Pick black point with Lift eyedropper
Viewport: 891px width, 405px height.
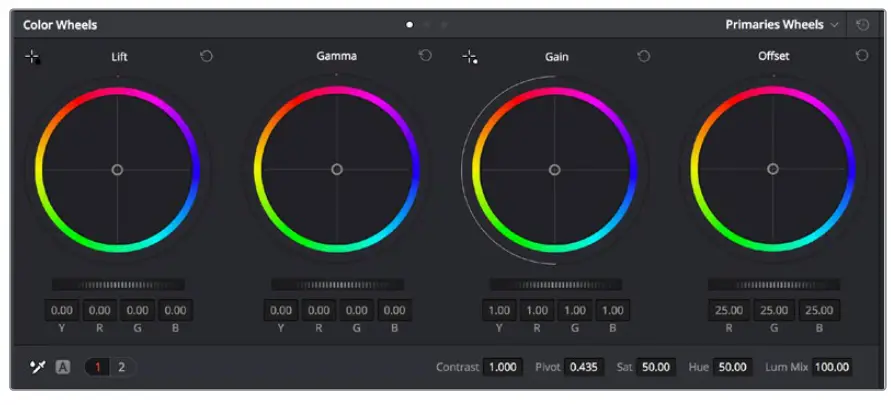[32, 57]
